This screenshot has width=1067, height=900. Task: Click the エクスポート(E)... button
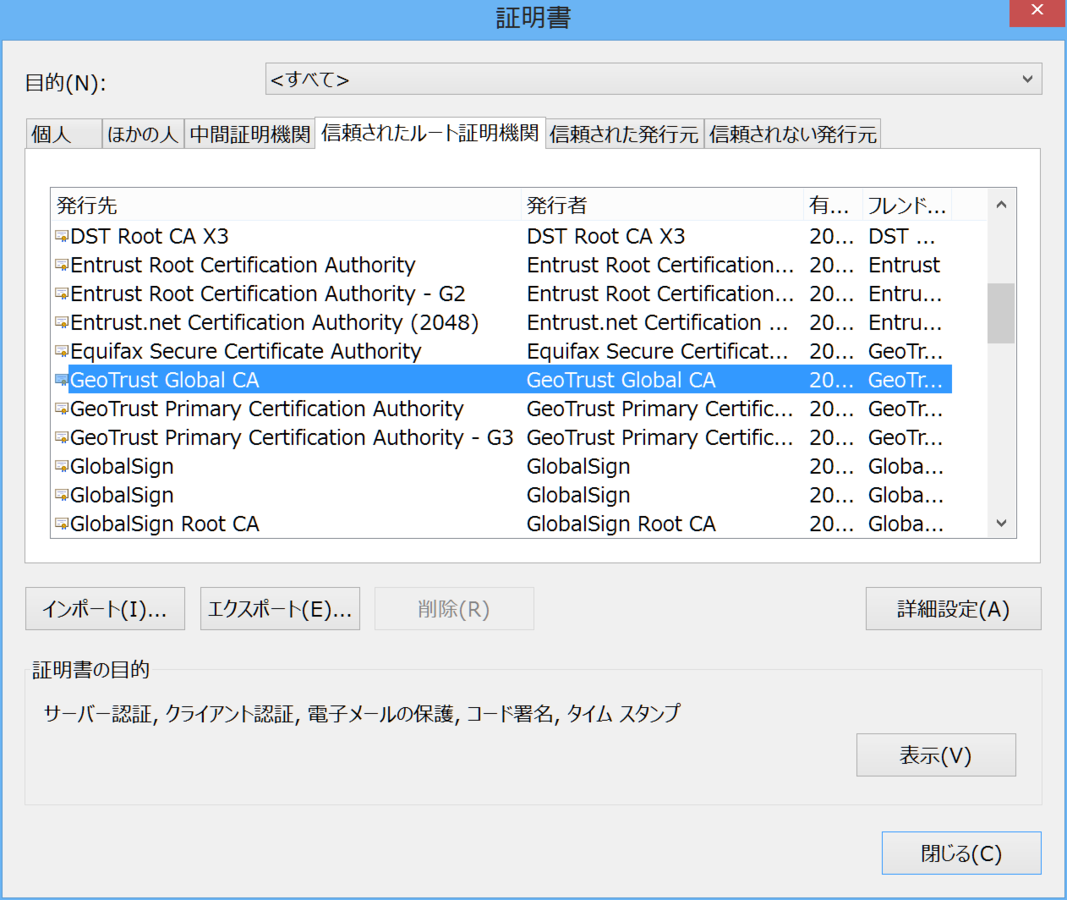coord(280,609)
